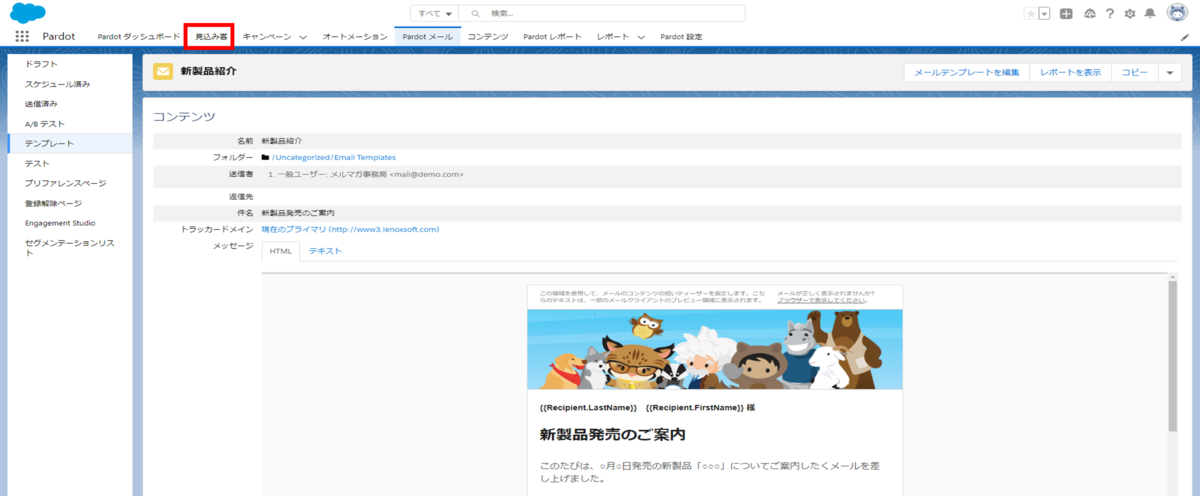Switch to the テキスト message tab

point(325,251)
